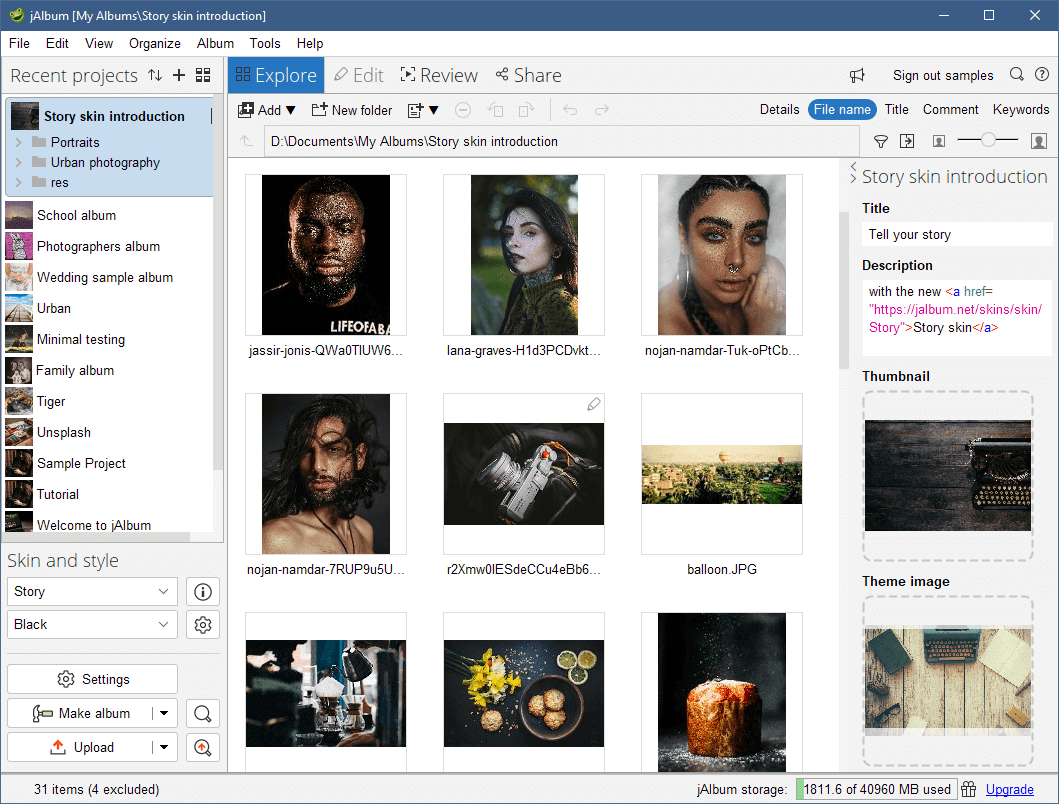Switch caption display to Title
This screenshot has height=804, width=1059.
(x=896, y=109)
